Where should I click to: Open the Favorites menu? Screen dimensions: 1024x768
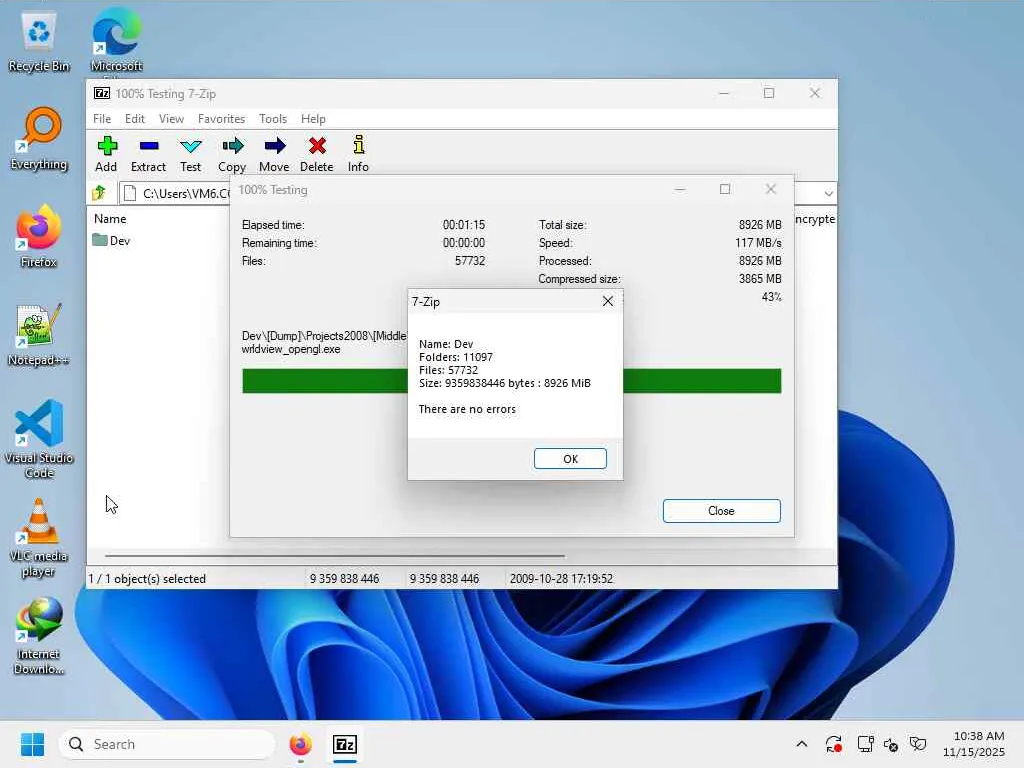click(221, 119)
